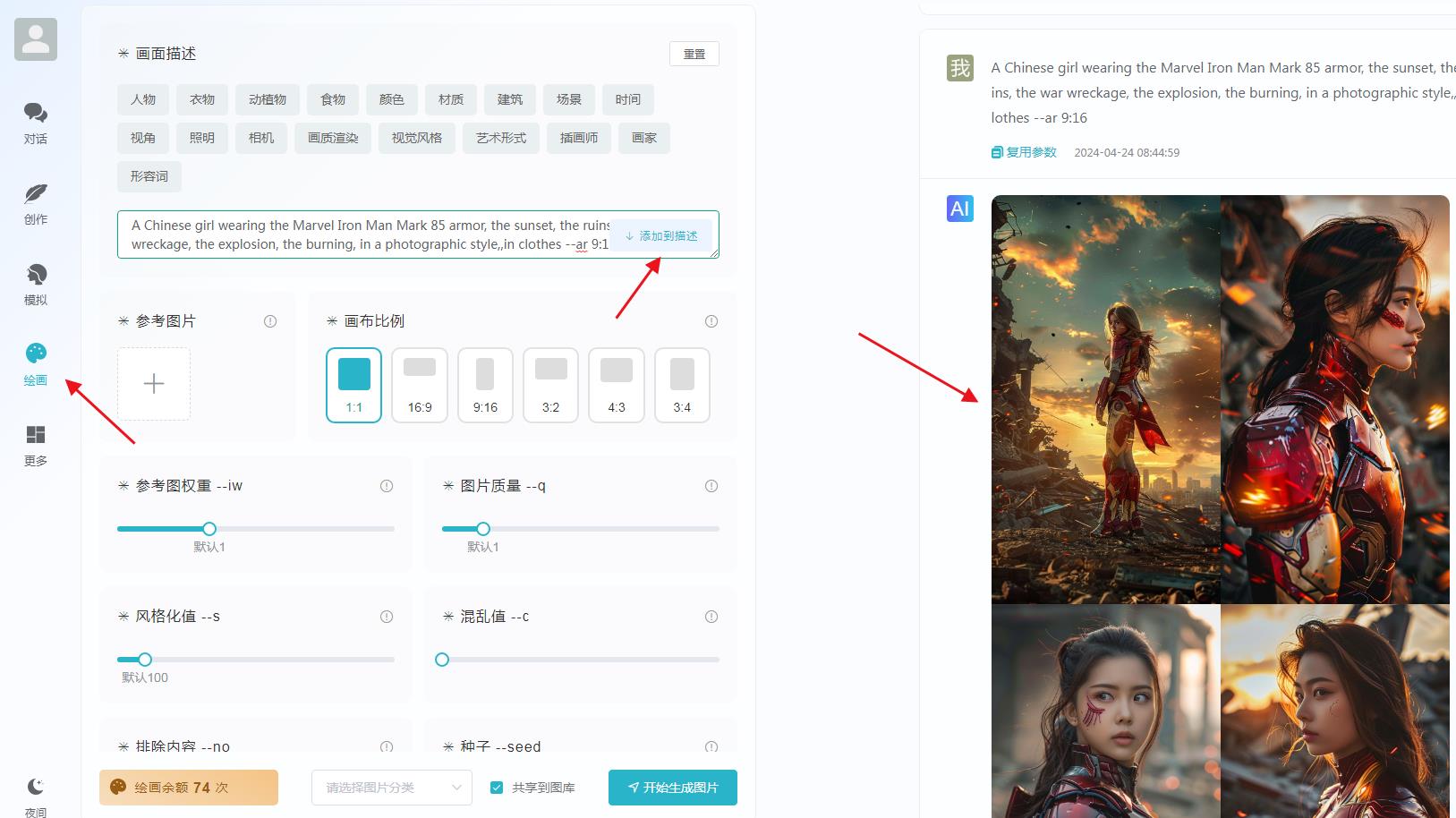The width and height of the screenshot is (1456, 818).
Task: Click 开始生成图片 generate button
Action: (673, 788)
